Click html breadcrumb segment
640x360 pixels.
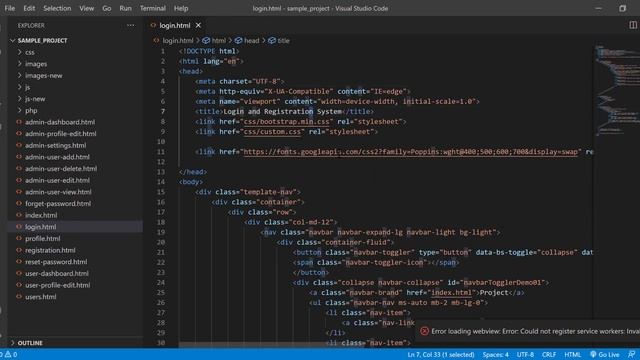(x=218, y=40)
